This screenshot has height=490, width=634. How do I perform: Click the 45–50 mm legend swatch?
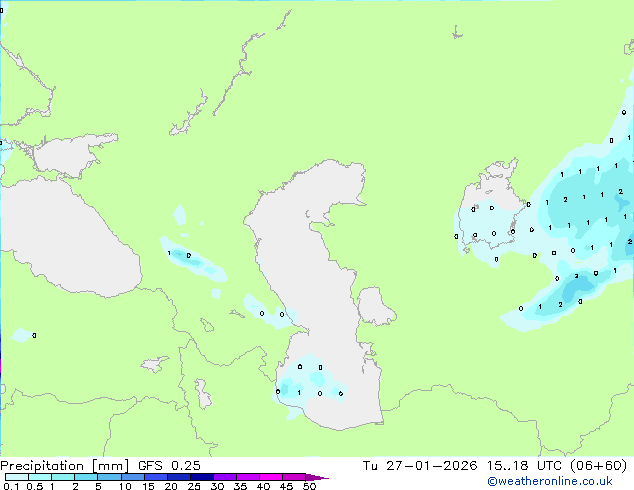pyautogui.click(x=294, y=477)
